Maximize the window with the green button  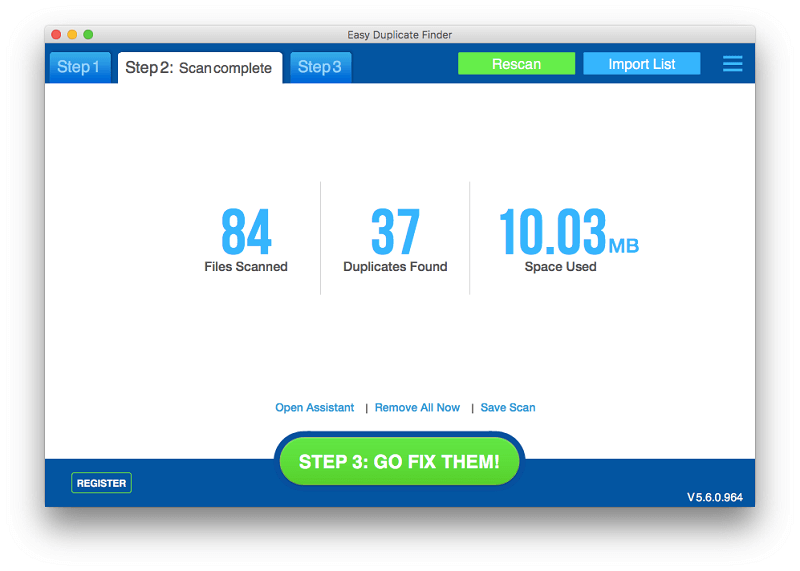click(x=88, y=34)
